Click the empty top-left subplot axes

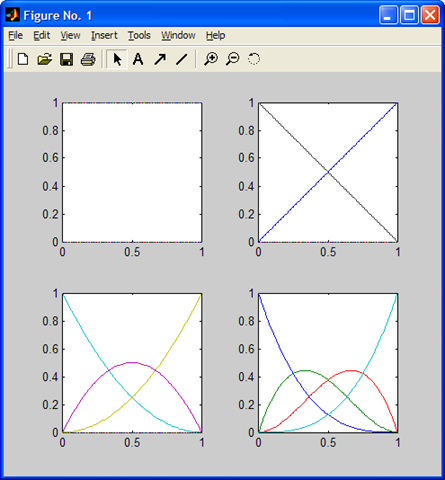pos(132,173)
